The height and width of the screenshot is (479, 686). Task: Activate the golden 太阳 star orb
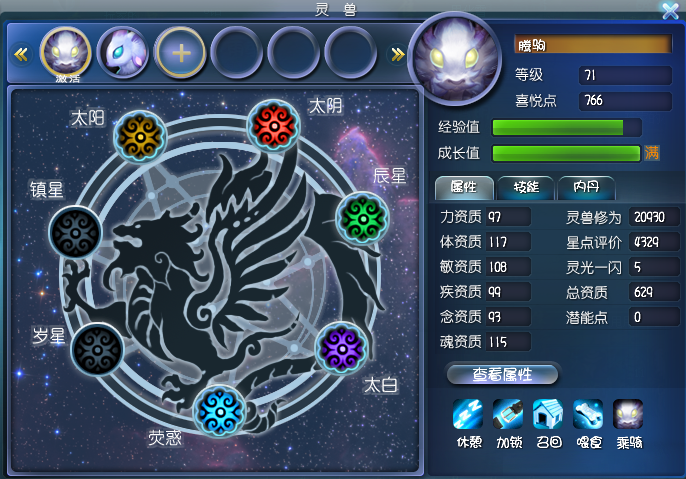pyautogui.click(x=140, y=136)
